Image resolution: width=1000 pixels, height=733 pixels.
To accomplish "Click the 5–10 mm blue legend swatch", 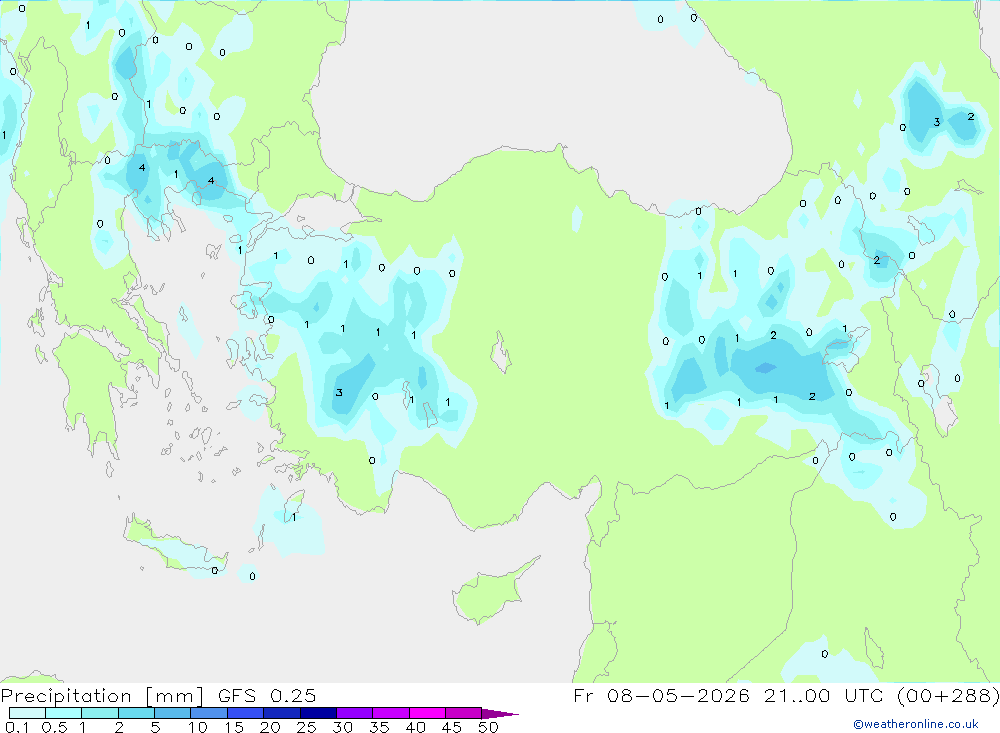I will pos(173,713).
